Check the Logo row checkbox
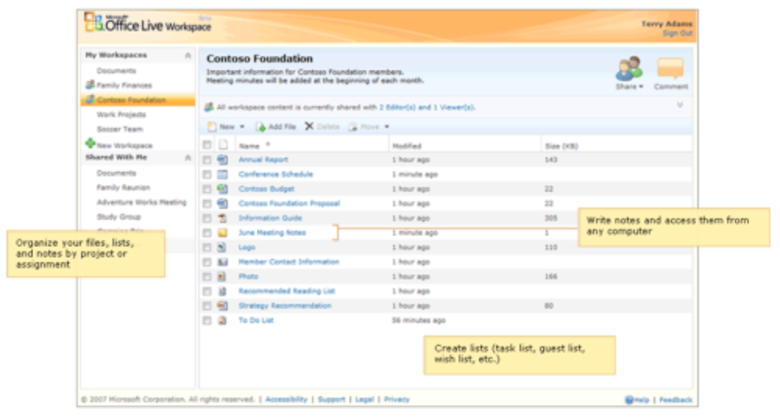780x418 pixels. pos(207,247)
